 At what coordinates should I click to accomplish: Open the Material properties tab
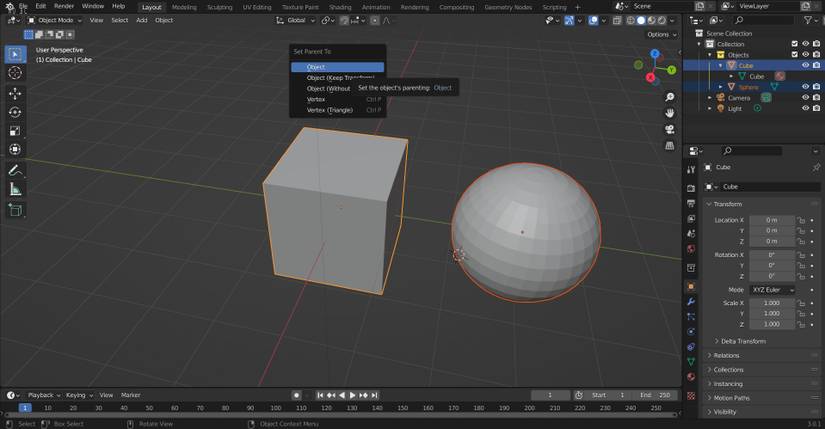[x=691, y=377]
